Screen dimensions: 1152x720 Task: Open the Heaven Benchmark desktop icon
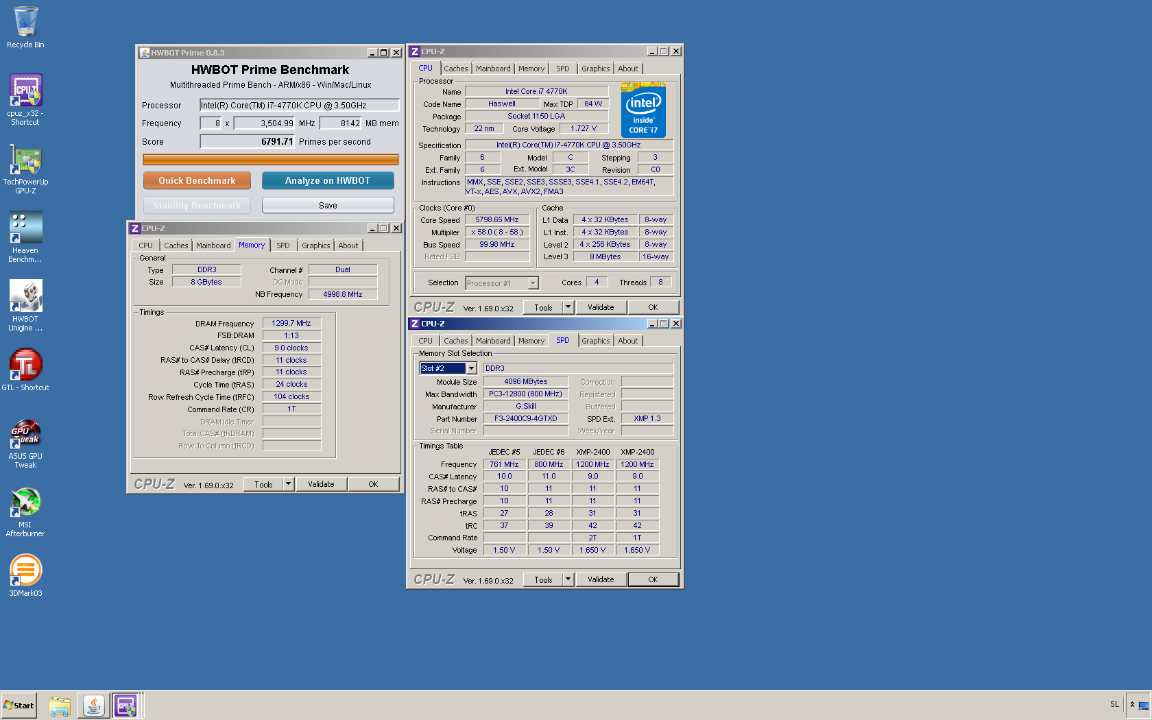click(x=25, y=237)
